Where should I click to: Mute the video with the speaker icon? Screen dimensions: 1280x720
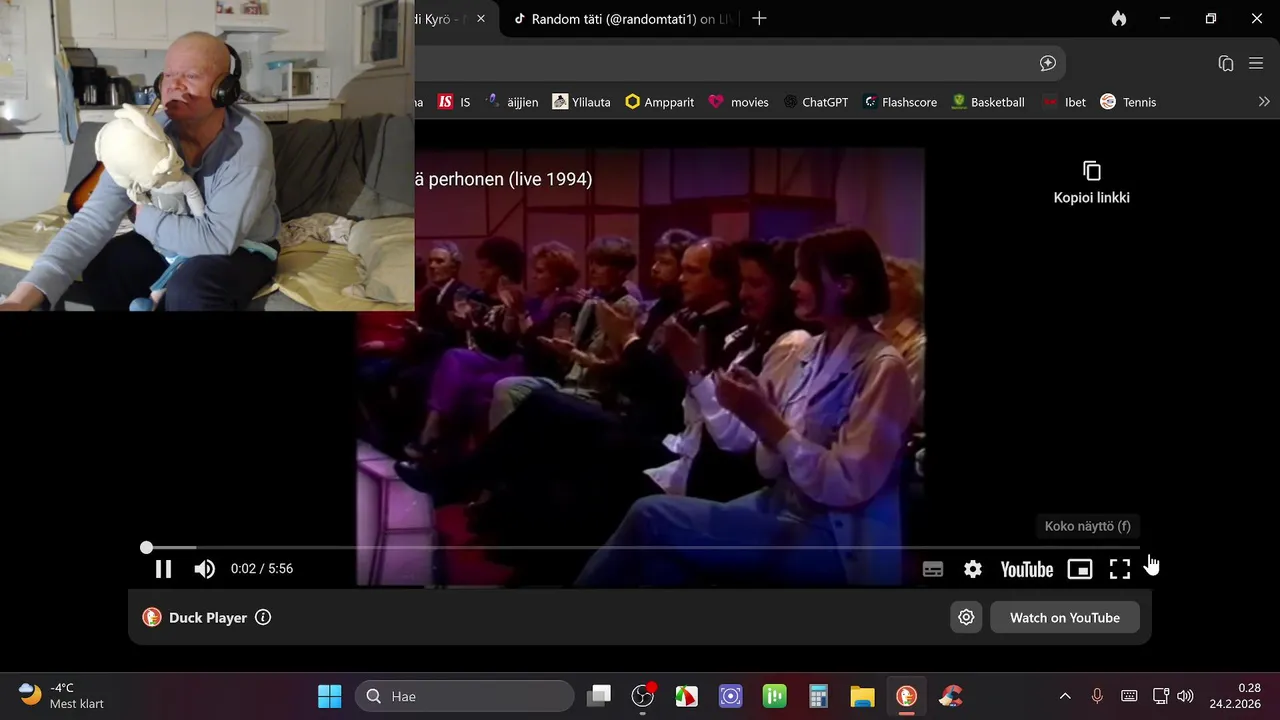click(204, 569)
